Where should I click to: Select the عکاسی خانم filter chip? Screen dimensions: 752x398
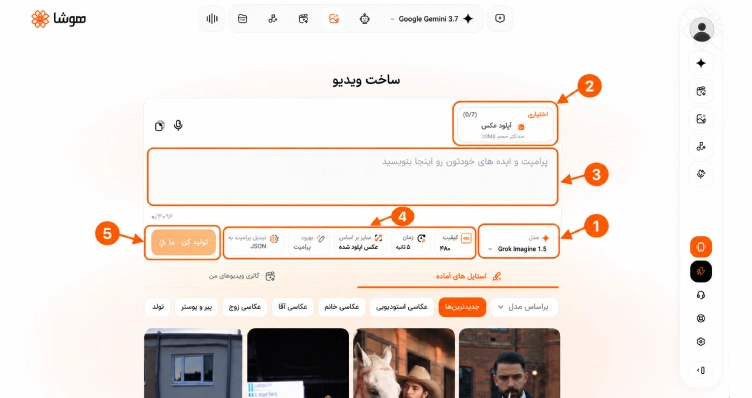pos(341,307)
